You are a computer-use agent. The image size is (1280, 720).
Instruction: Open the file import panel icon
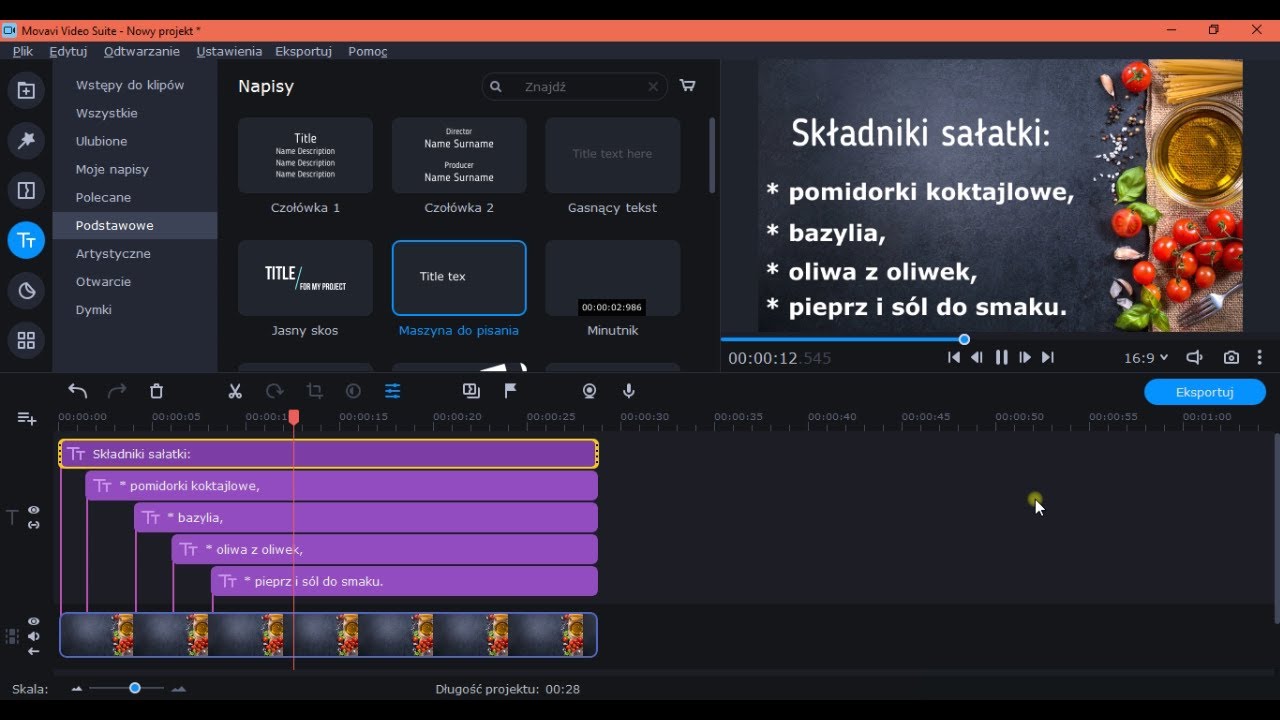click(x=26, y=91)
